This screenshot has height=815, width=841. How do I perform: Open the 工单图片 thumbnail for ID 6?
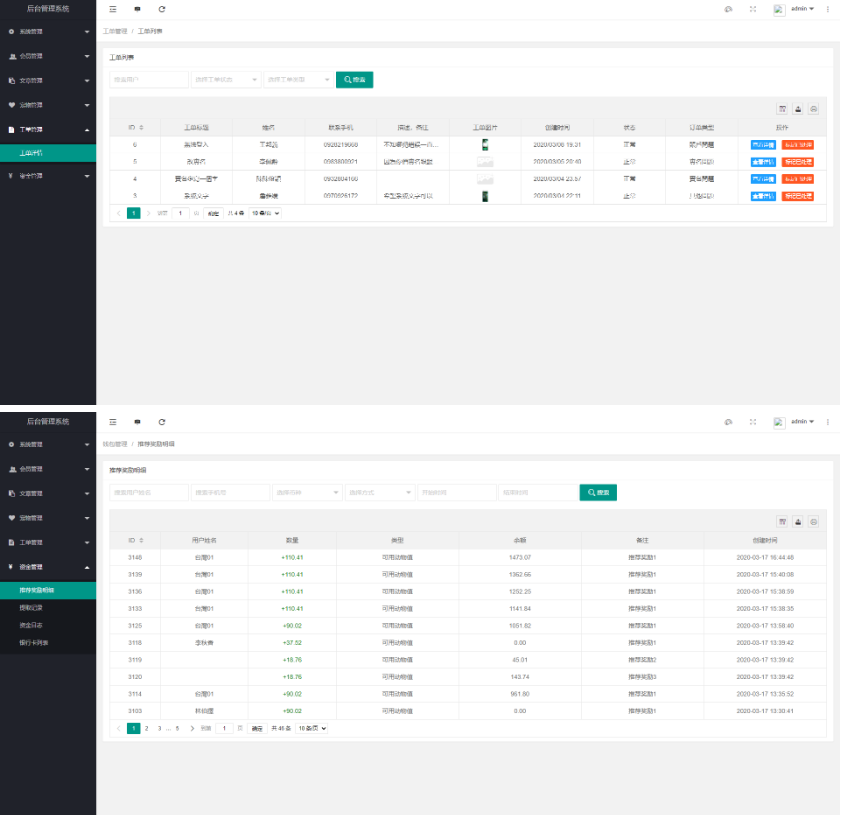485,144
